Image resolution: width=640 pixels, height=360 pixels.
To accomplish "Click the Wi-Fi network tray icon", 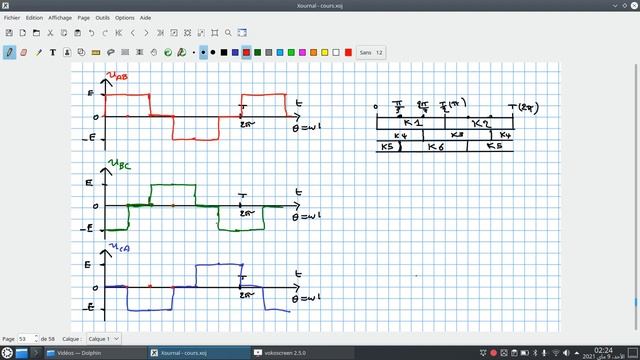I will pyautogui.click(x=556, y=353).
